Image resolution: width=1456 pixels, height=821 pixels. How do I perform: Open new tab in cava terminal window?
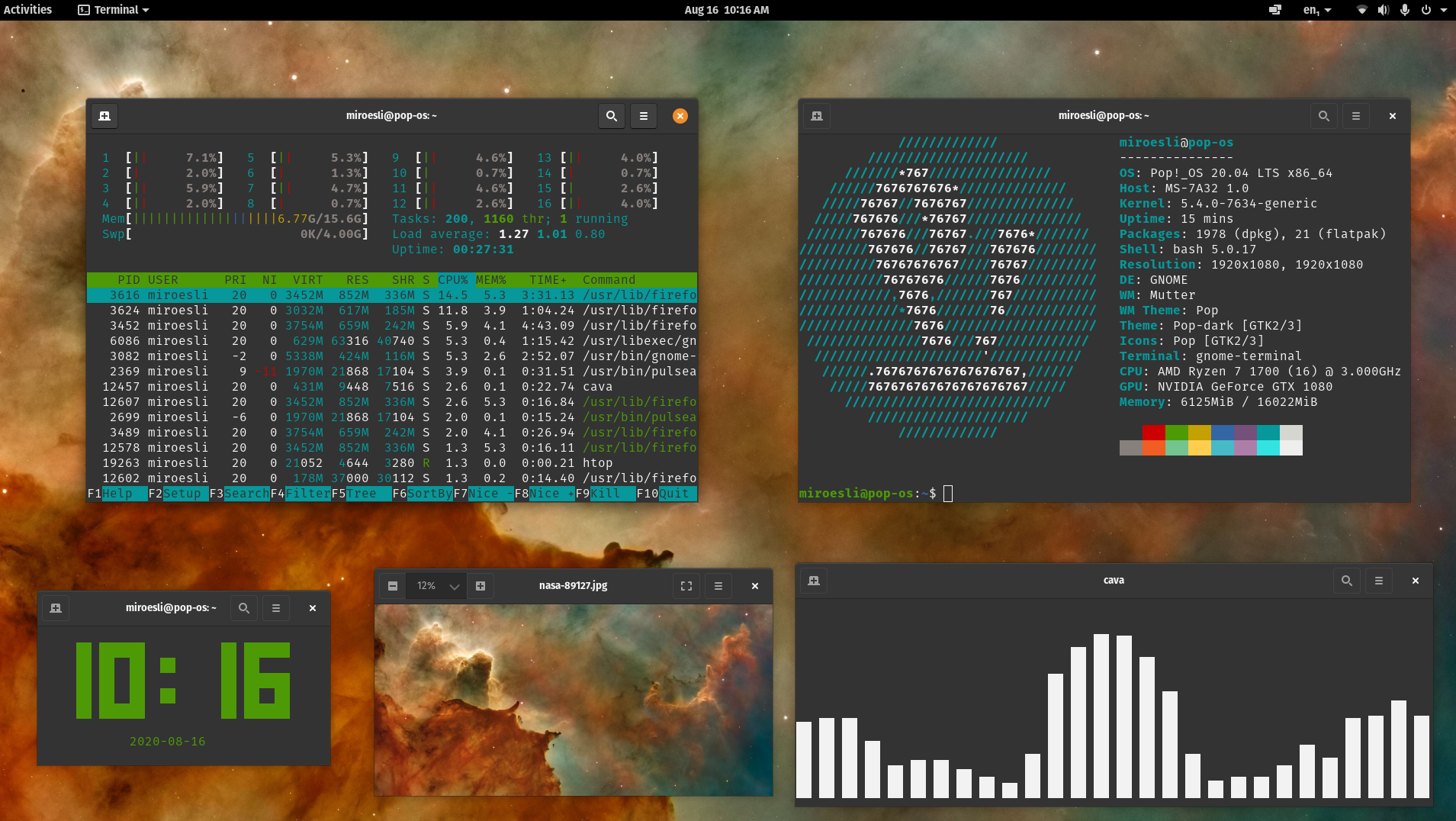(x=814, y=581)
